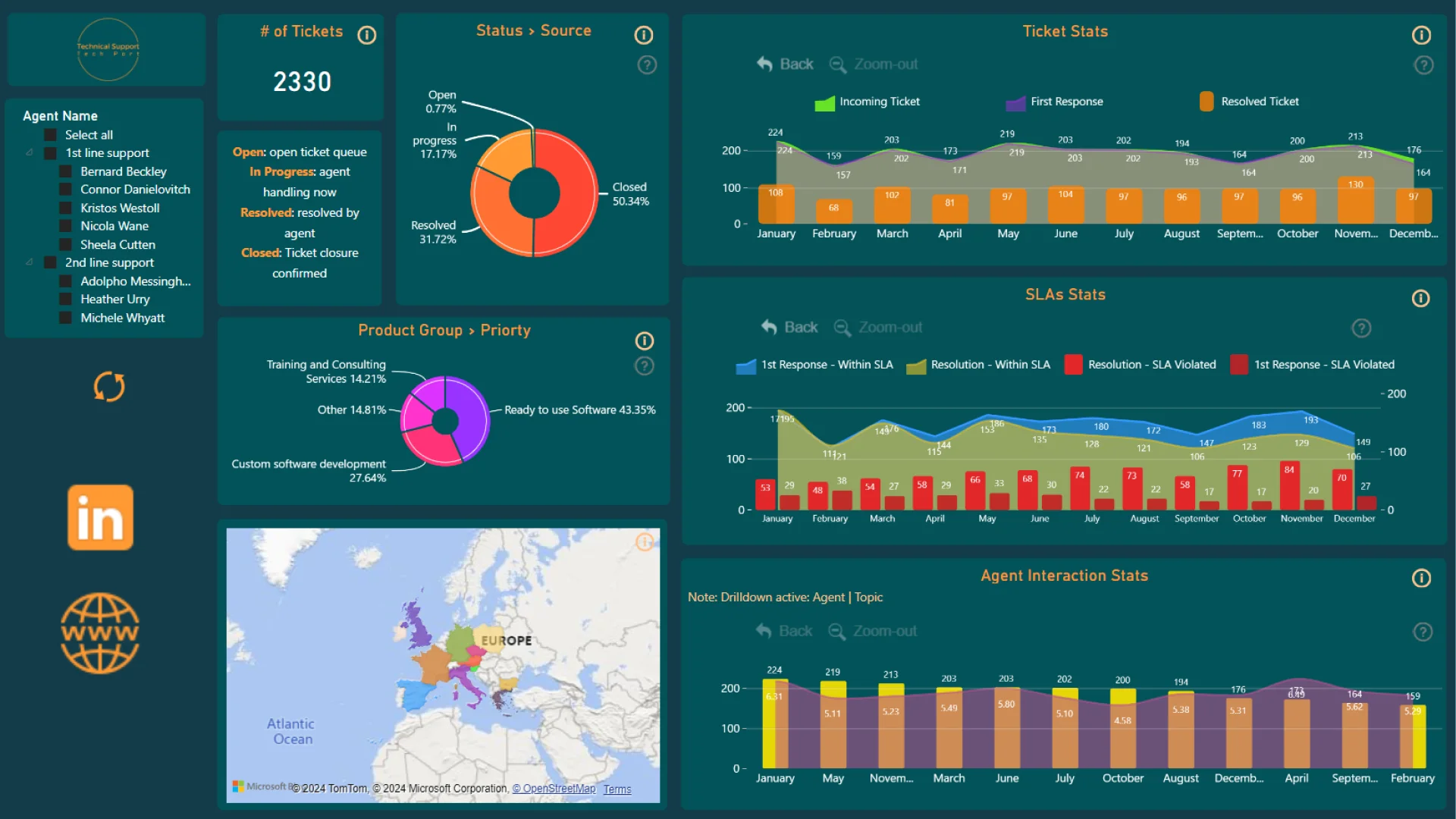Collapse the 2nd line support group arrow
The width and height of the screenshot is (1456, 819).
point(30,262)
